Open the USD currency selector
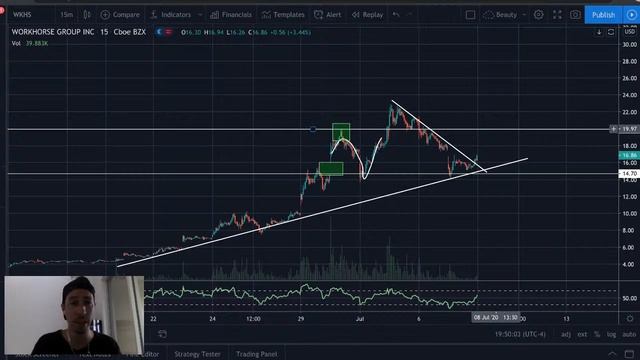The width and height of the screenshot is (640, 360). click(x=629, y=32)
